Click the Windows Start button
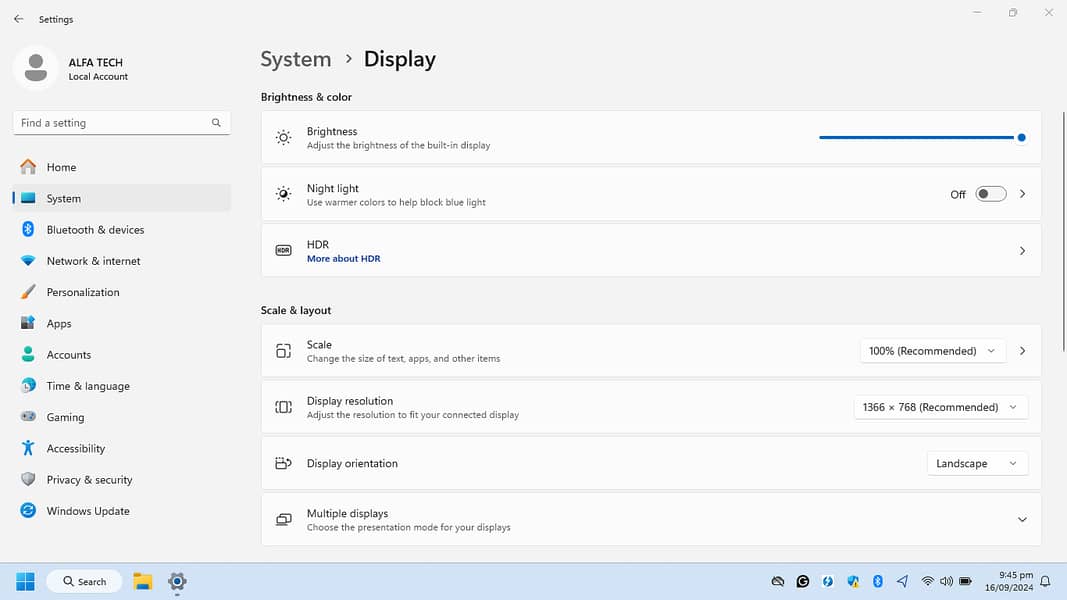This screenshot has height=600, width=1067. pyautogui.click(x=25, y=581)
